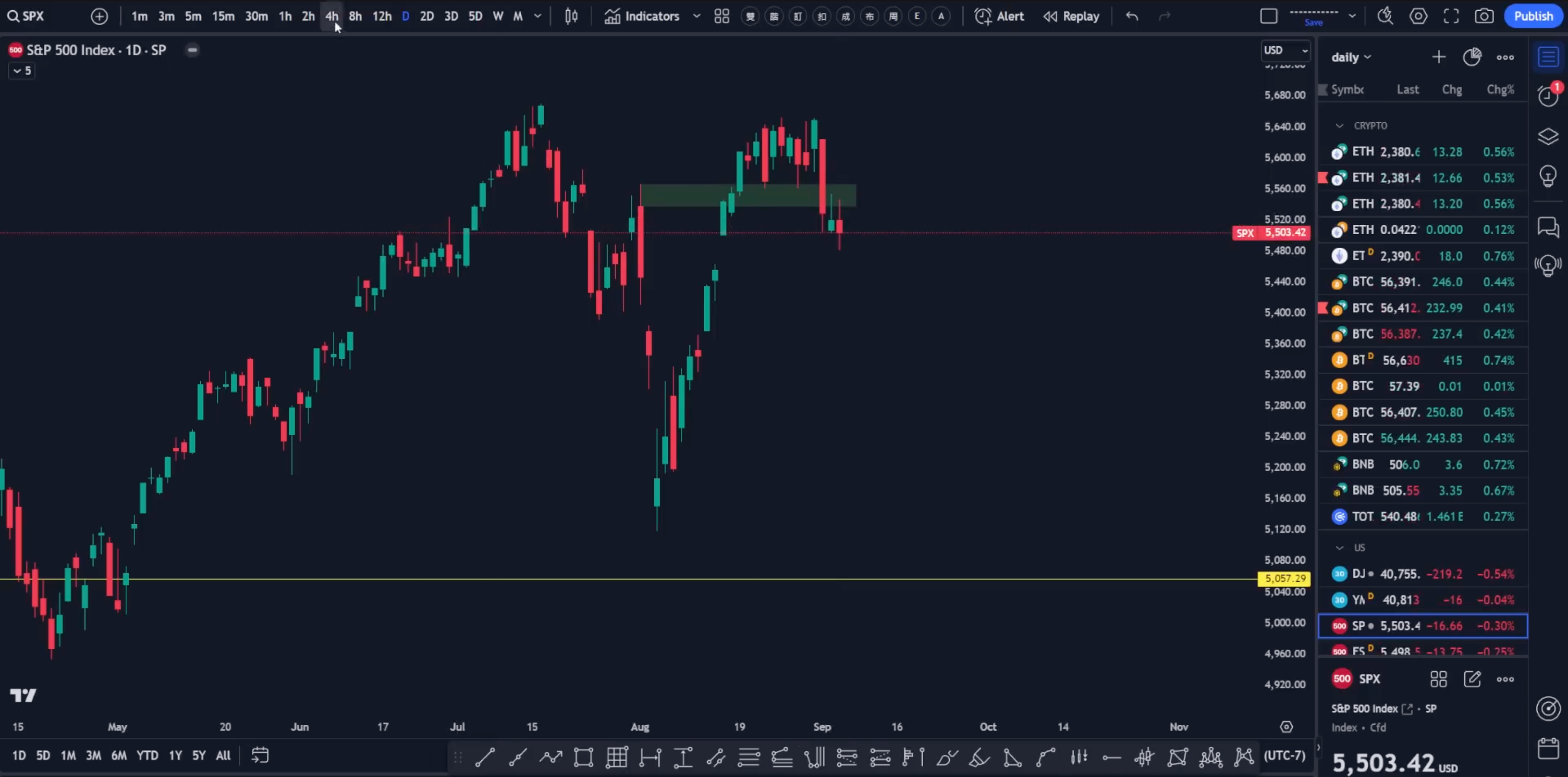
Task: Sort watchlist by Chg% column
Action: point(1500,90)
